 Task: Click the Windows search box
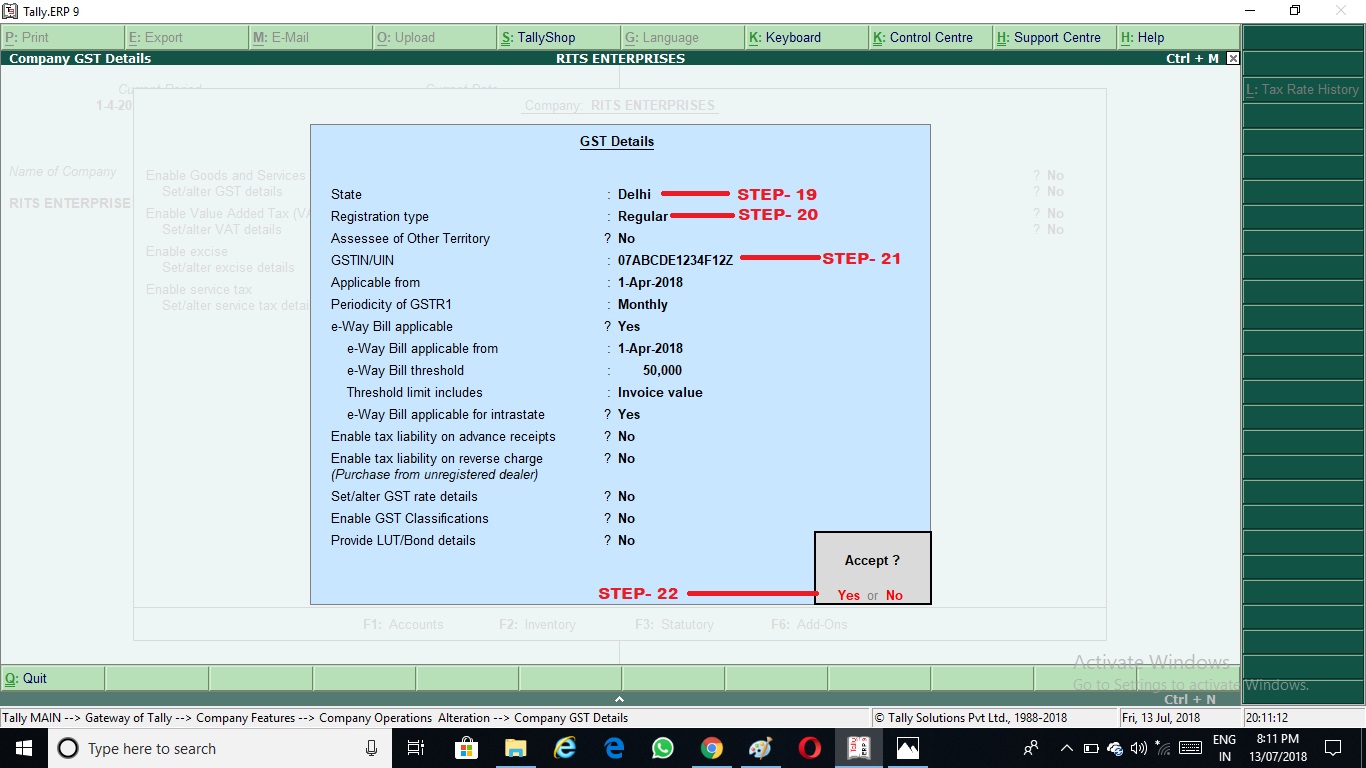coord(218,748)
